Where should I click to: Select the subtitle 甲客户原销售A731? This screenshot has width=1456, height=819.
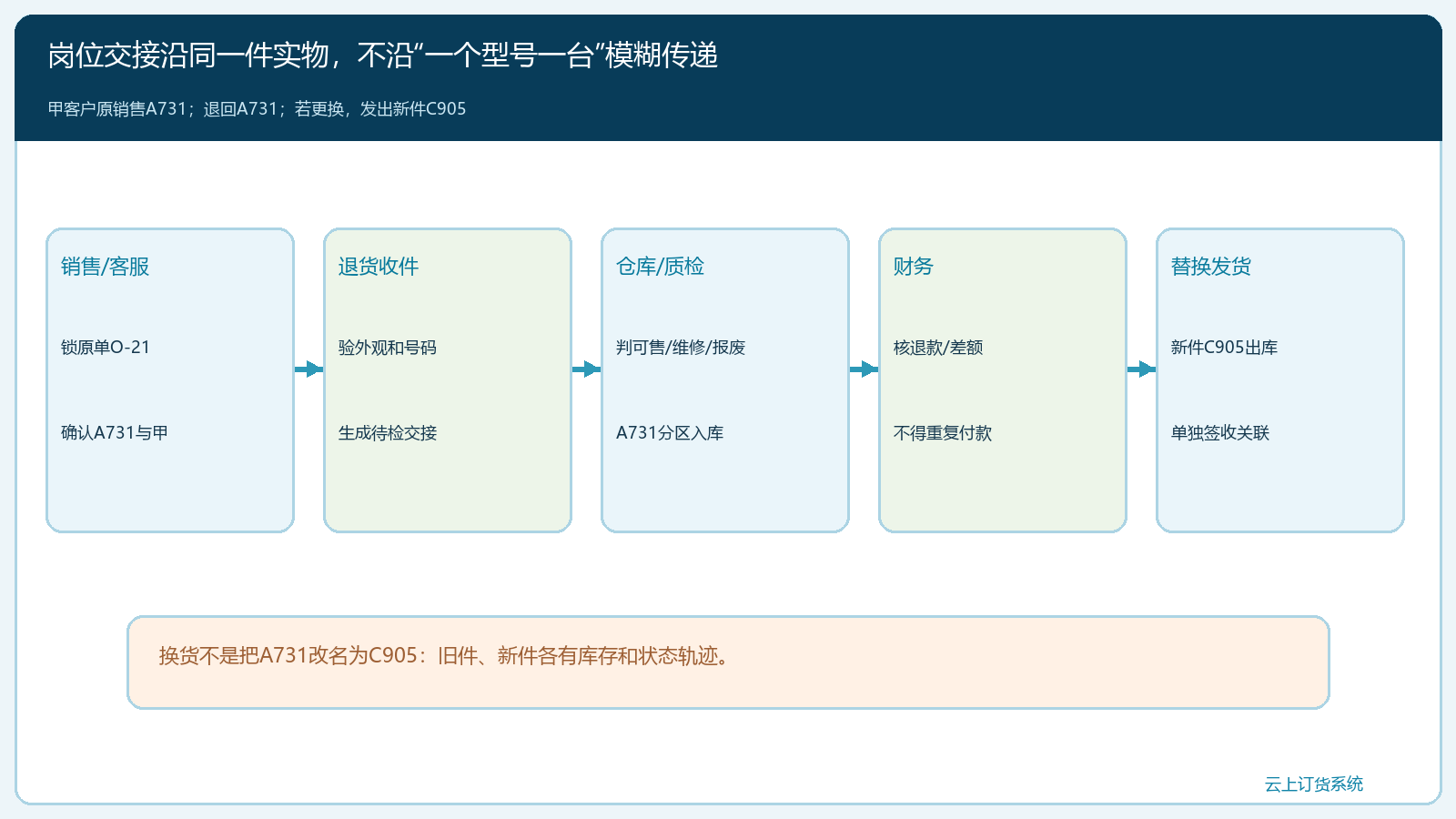coord(257,109)
